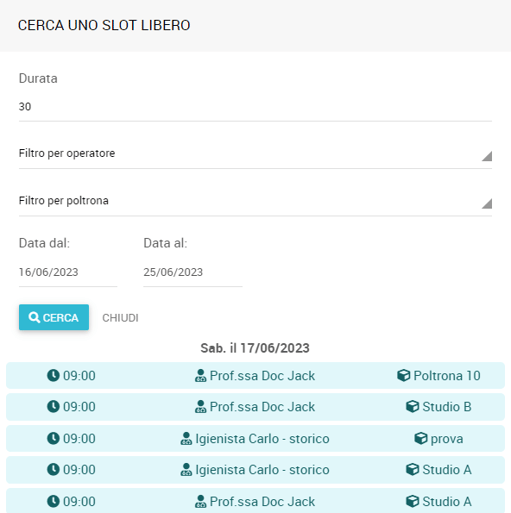Click the magnifier icon inside the CERCA button

click(34, 317)
